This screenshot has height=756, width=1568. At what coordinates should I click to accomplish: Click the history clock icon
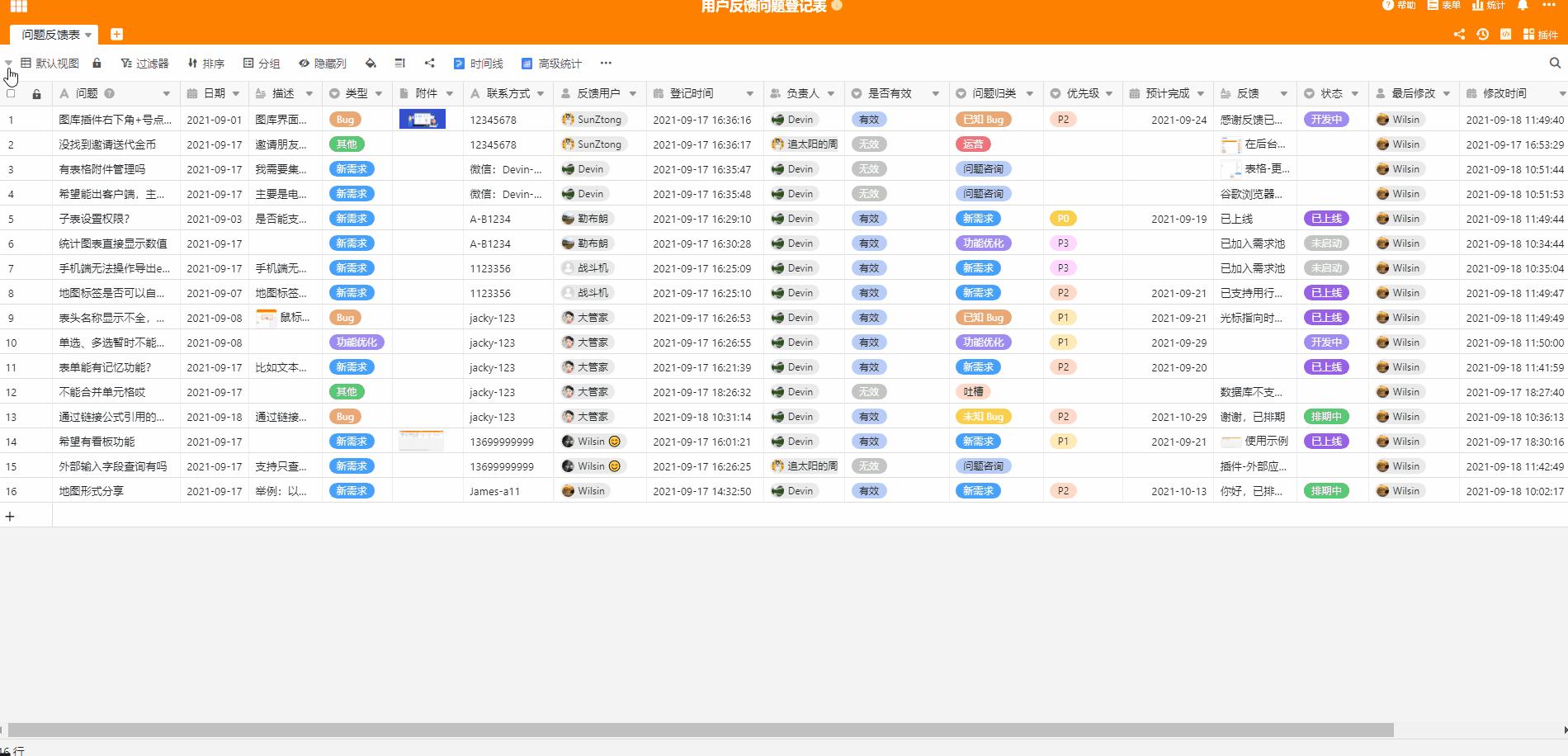click(1483, 35)
